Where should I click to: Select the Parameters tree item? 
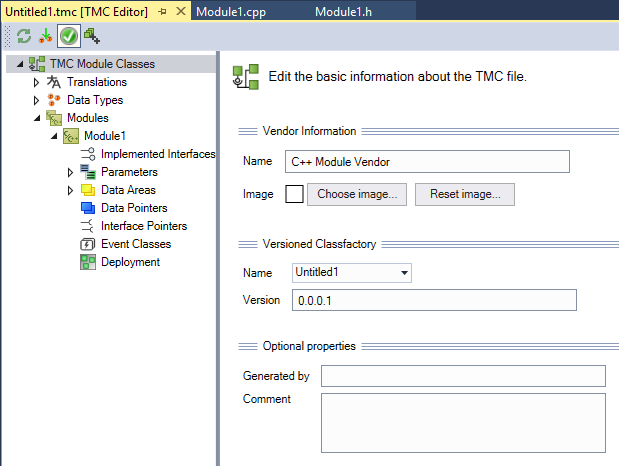[x=129, y=172]
